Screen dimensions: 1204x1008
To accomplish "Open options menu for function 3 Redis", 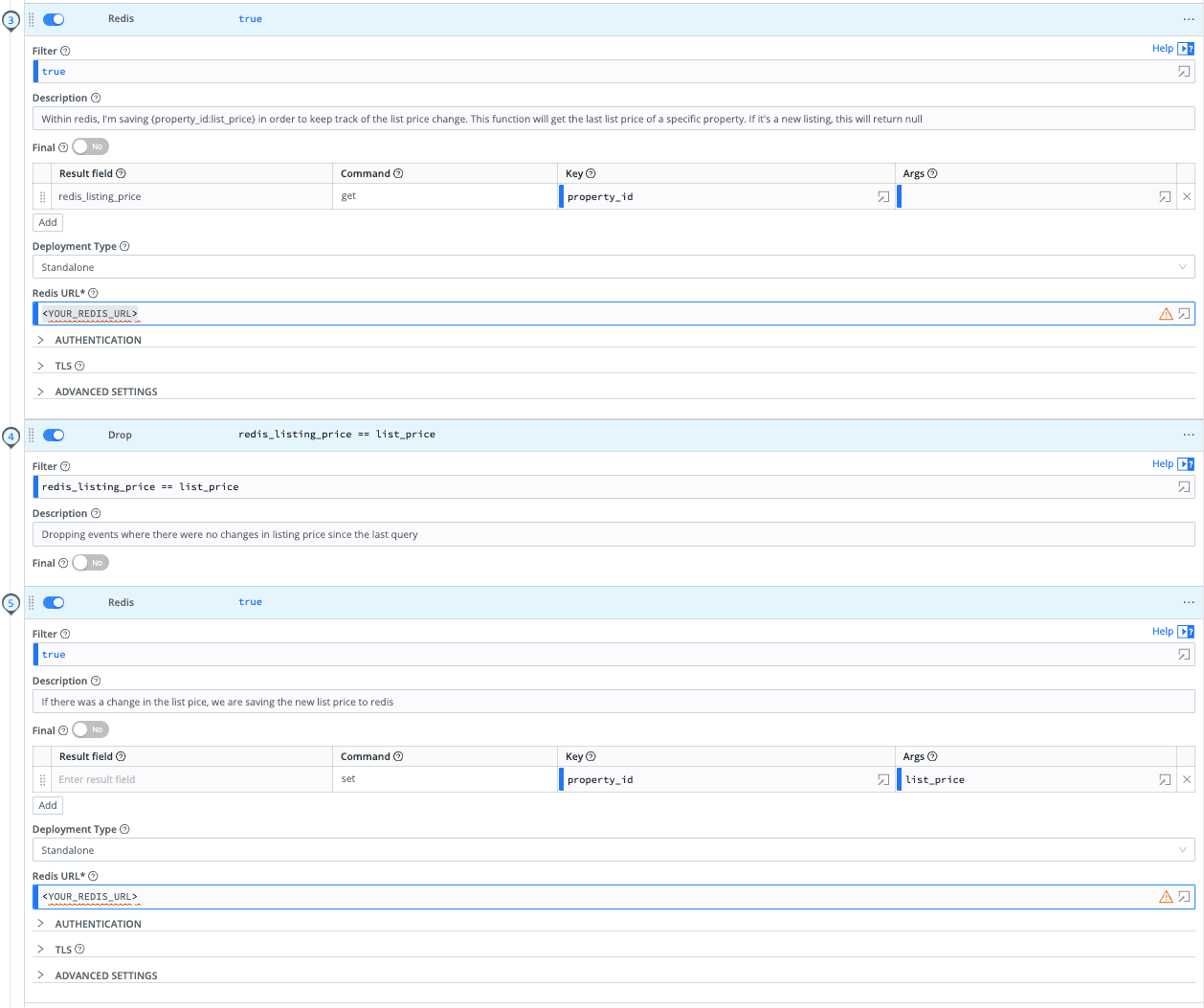I will pos(1188,19).
